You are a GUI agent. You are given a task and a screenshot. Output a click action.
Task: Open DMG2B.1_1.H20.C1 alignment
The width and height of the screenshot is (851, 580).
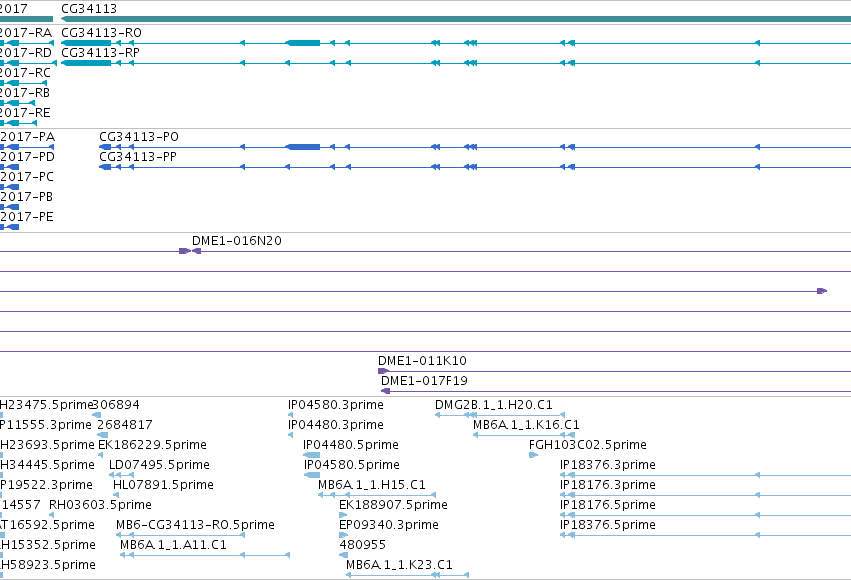pos(493,405)
